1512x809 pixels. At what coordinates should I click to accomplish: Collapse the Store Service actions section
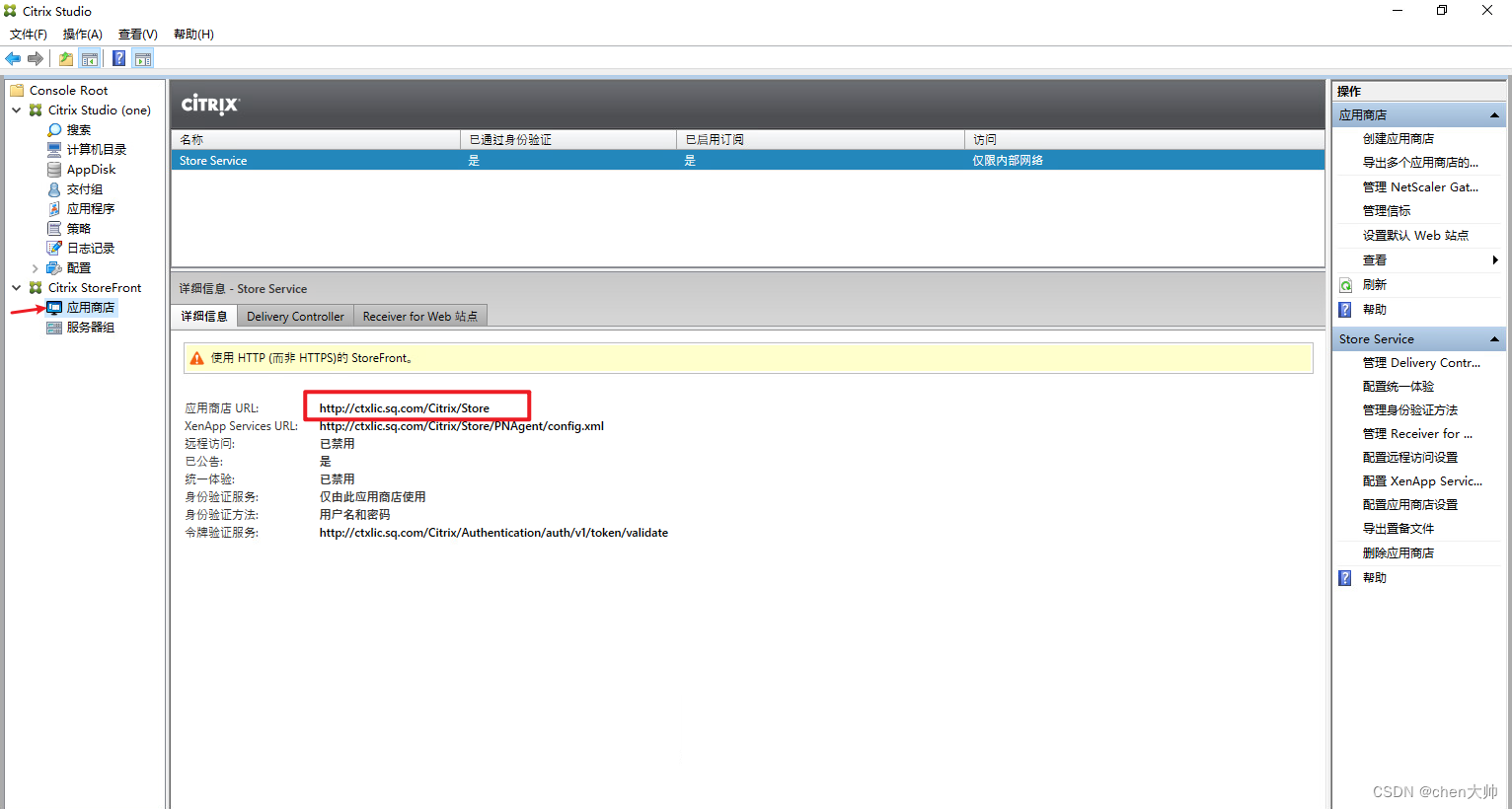[1495, 339]
